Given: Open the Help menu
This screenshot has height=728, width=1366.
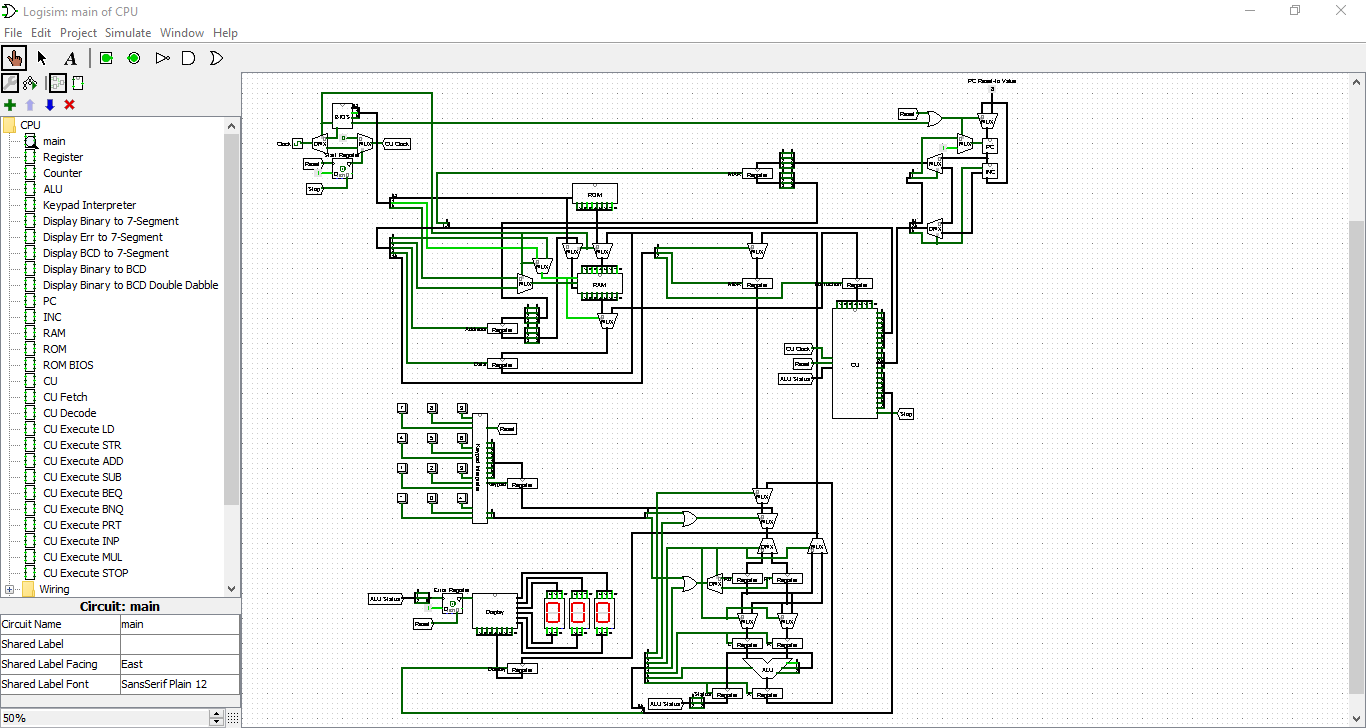Looking at the screenshot, I should click(x=226, y=33).
